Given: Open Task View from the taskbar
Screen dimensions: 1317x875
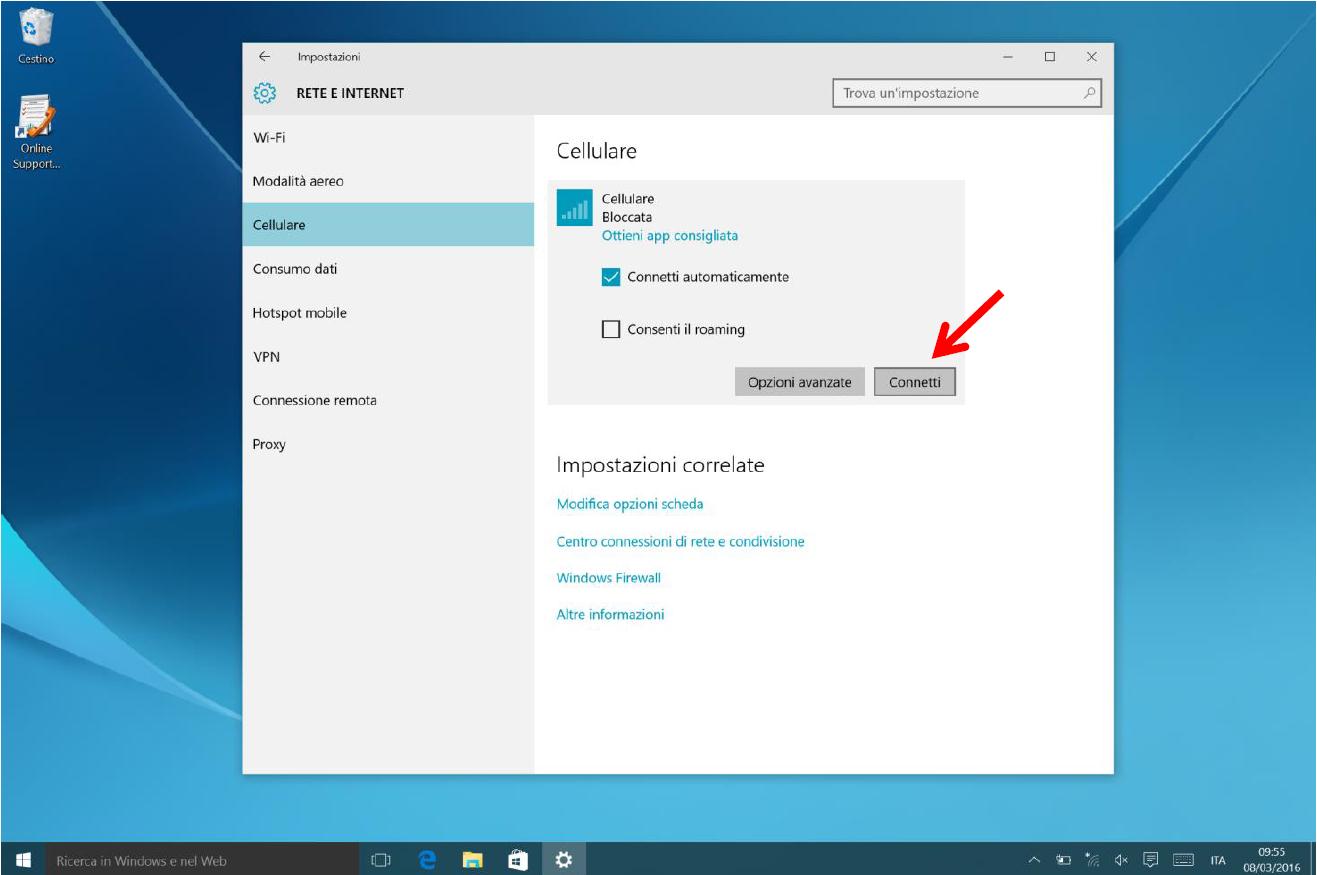Looking at the screenshot, I should pyautogui.click(x=380, y=859).
